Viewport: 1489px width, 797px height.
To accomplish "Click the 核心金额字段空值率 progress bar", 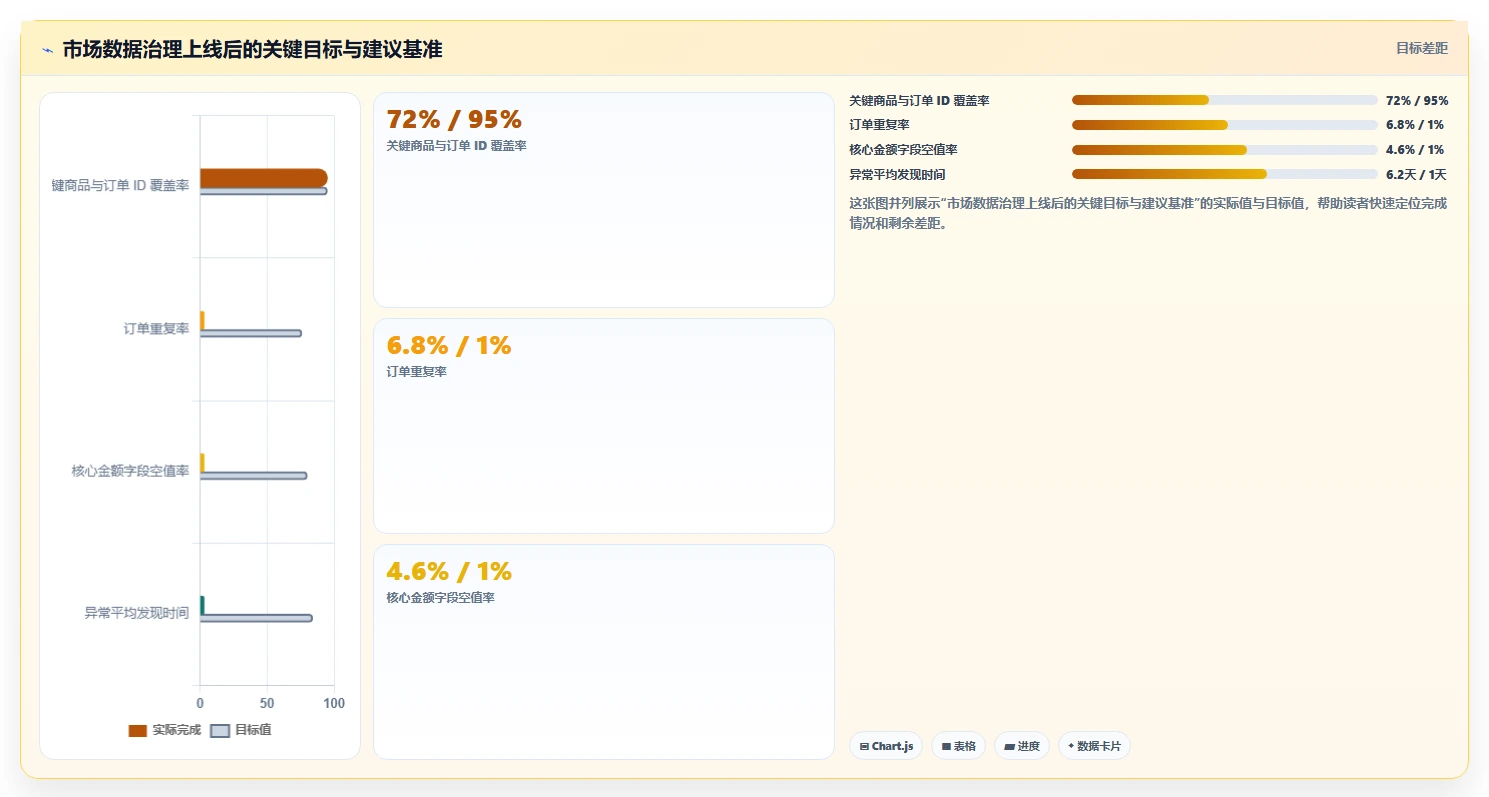I will point(1225,150).
